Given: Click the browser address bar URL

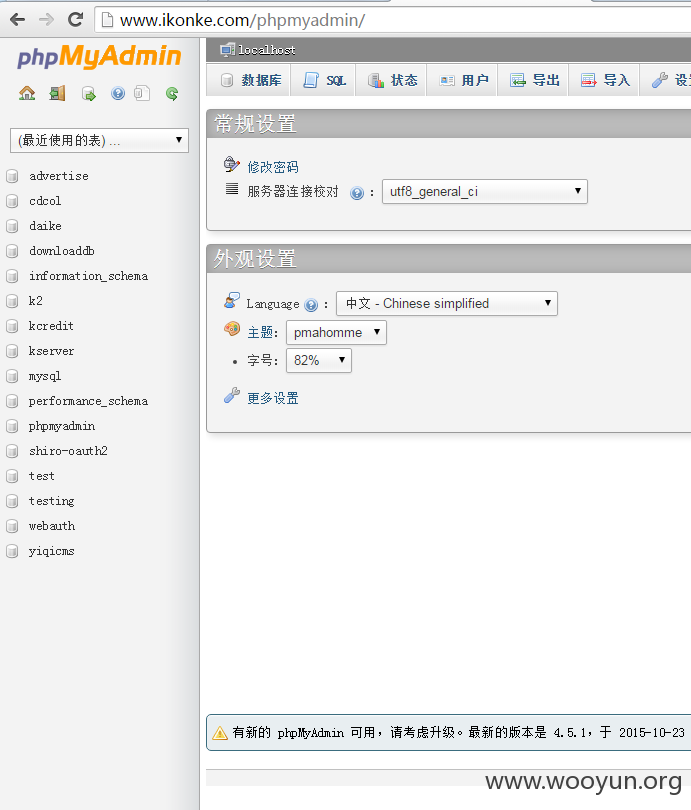Looking at the screenshot, I should 242,20.
